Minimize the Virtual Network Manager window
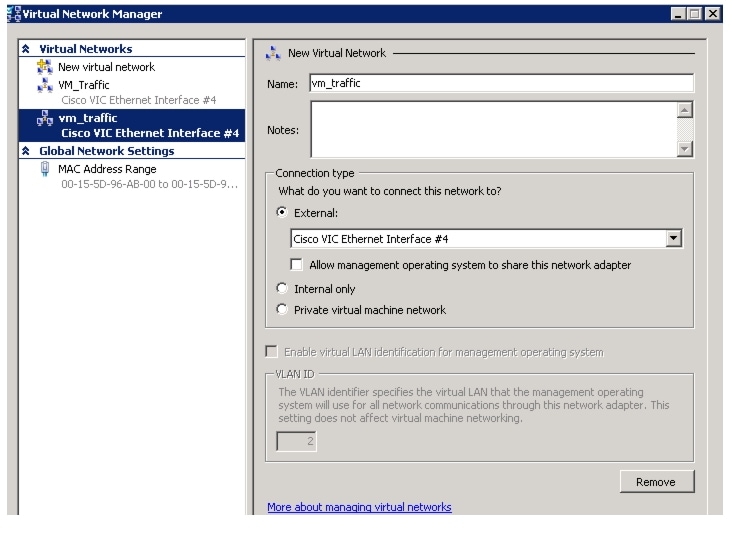The width and height of the screenshot is (732, 544). click(x=678, y=14)
